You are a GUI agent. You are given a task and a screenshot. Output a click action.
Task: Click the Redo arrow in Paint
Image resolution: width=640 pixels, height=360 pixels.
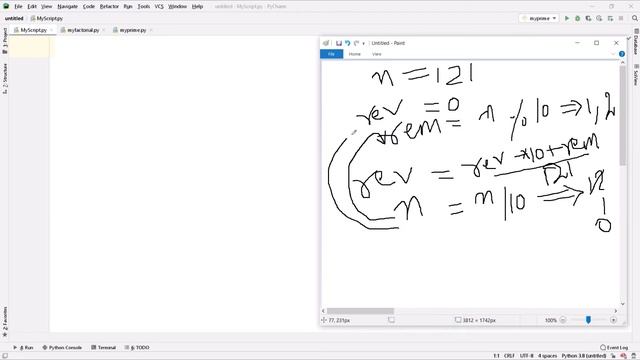click(x=356, y=43)
